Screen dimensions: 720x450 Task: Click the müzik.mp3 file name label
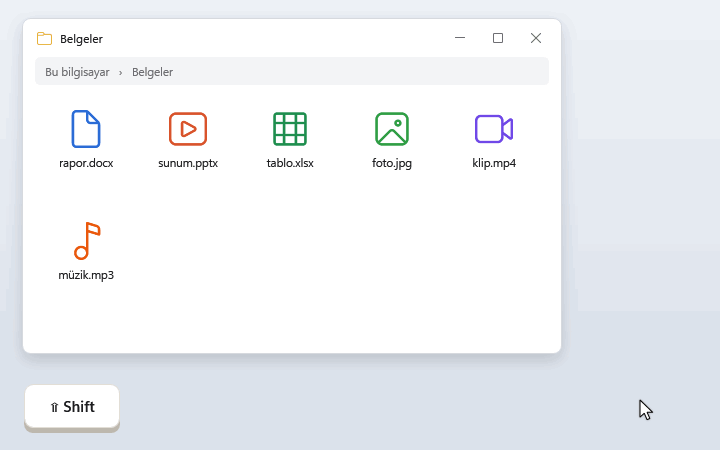tap(86, 275)
